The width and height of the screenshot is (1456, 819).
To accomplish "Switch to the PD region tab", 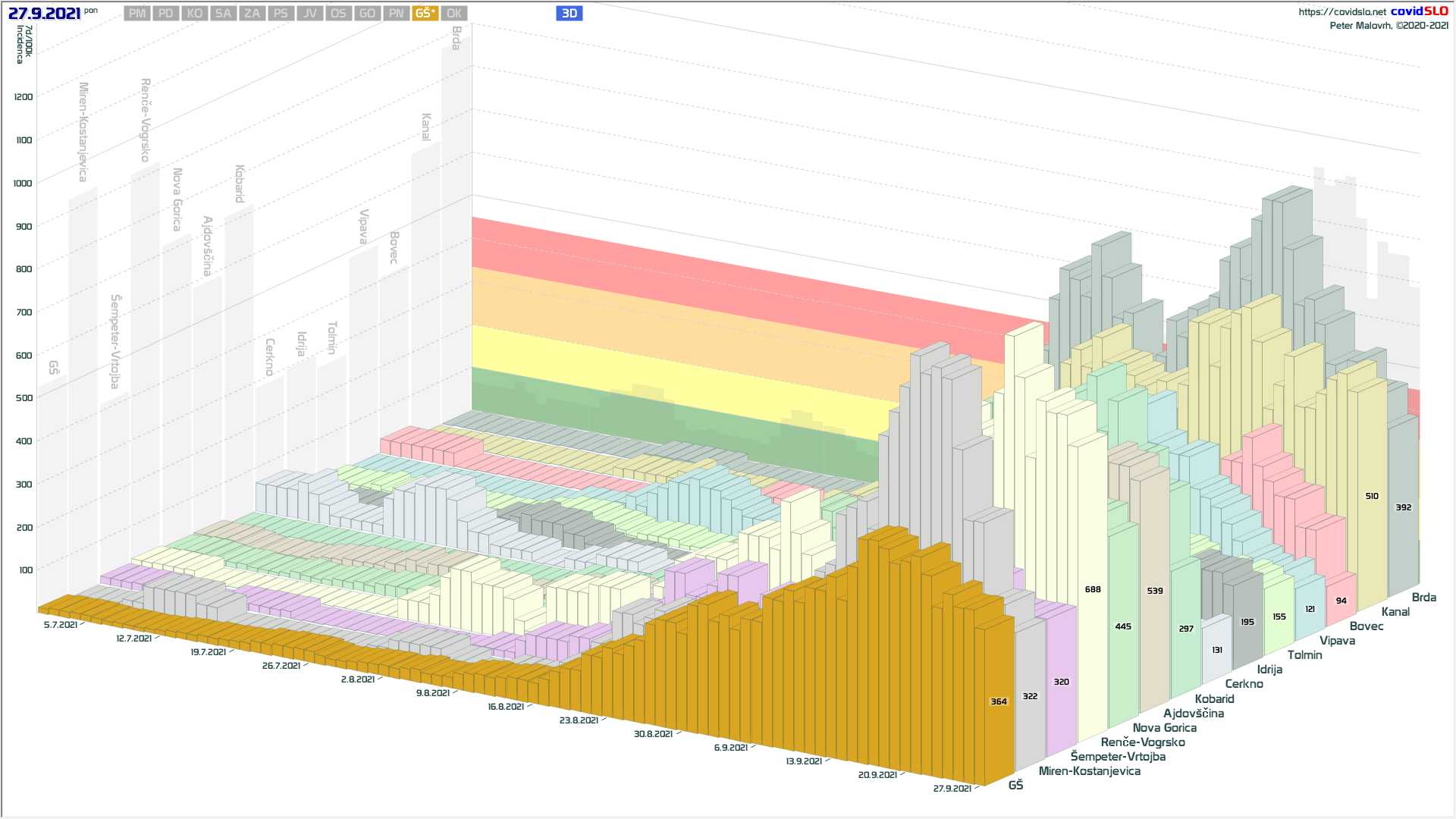I will point(166,14).
